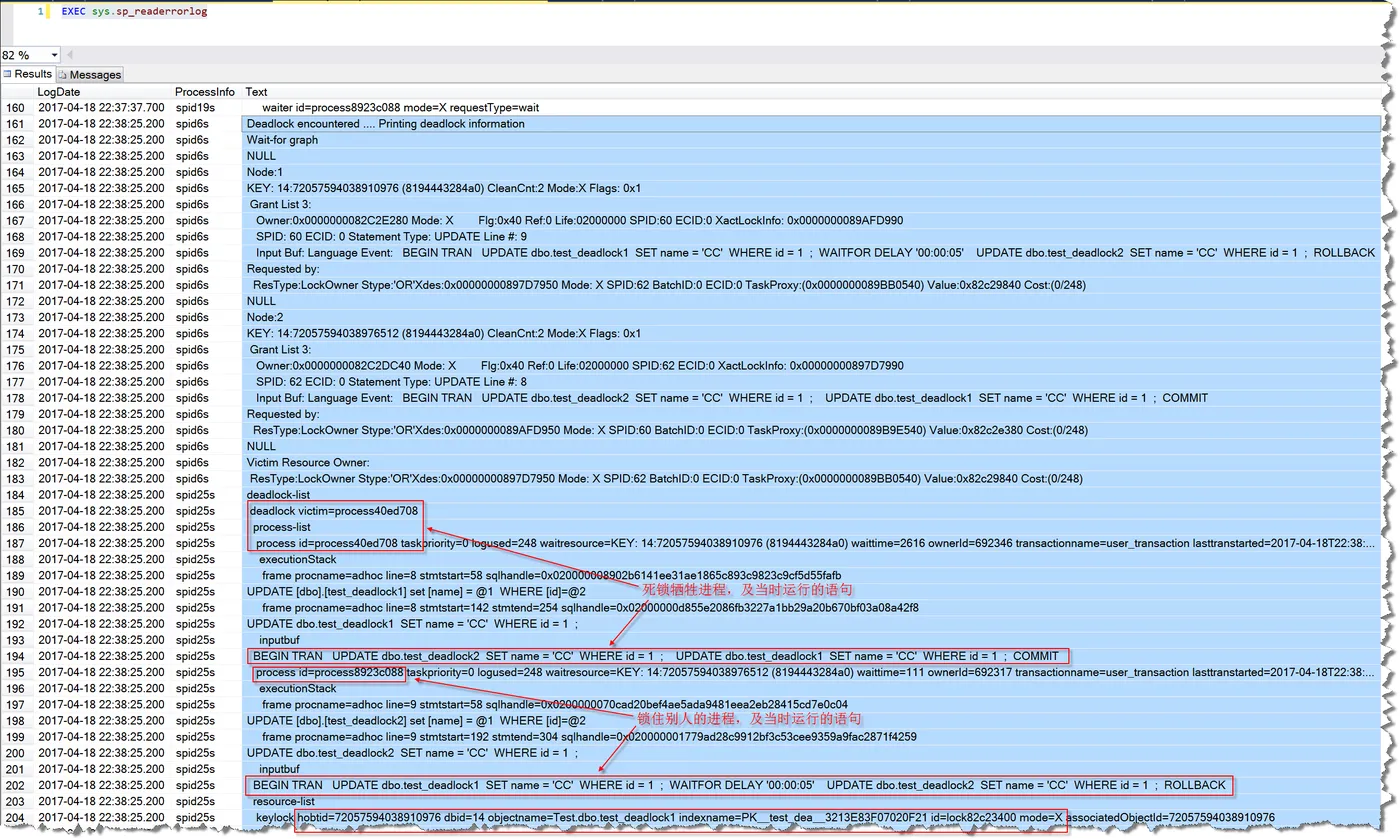Screen dimensions: 1400x839
Task: Select the 'process-list' text cell
Action: (x=810, y=527)
